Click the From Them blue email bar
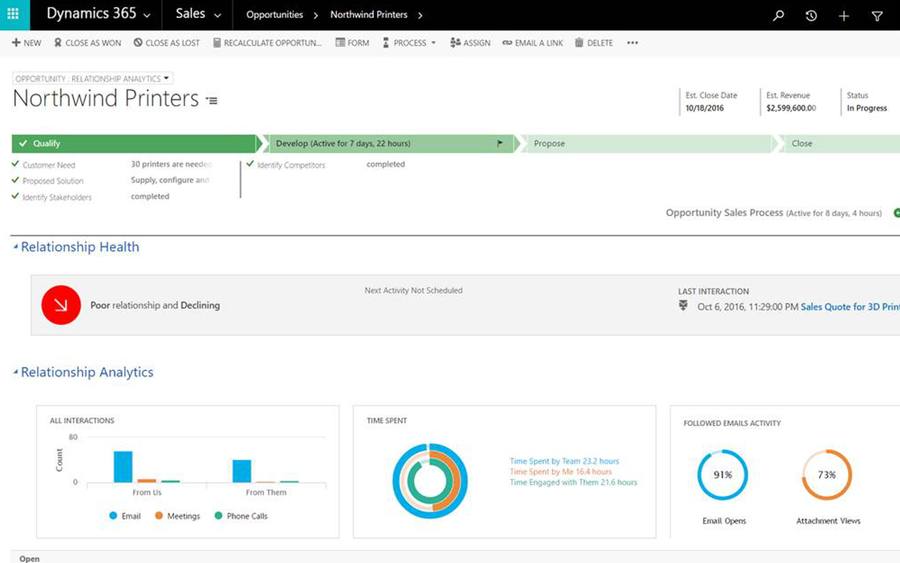Viewport: 900px width, 563px height. pos(242,471)
